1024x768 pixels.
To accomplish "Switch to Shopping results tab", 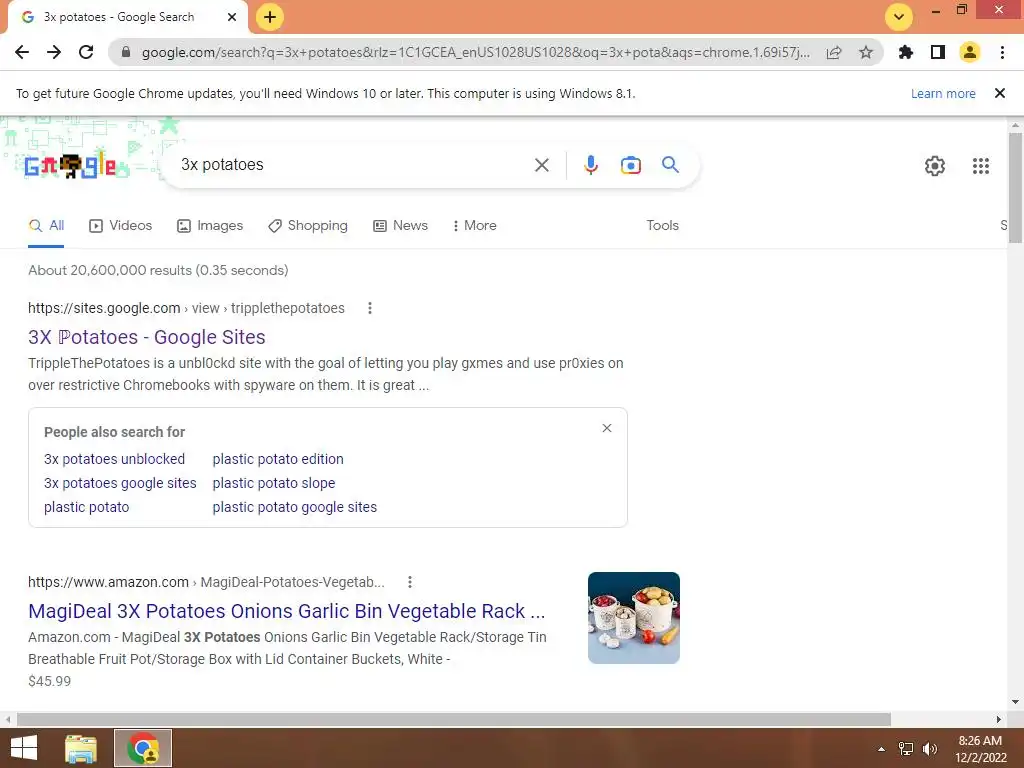I will (x=308, y=225).
